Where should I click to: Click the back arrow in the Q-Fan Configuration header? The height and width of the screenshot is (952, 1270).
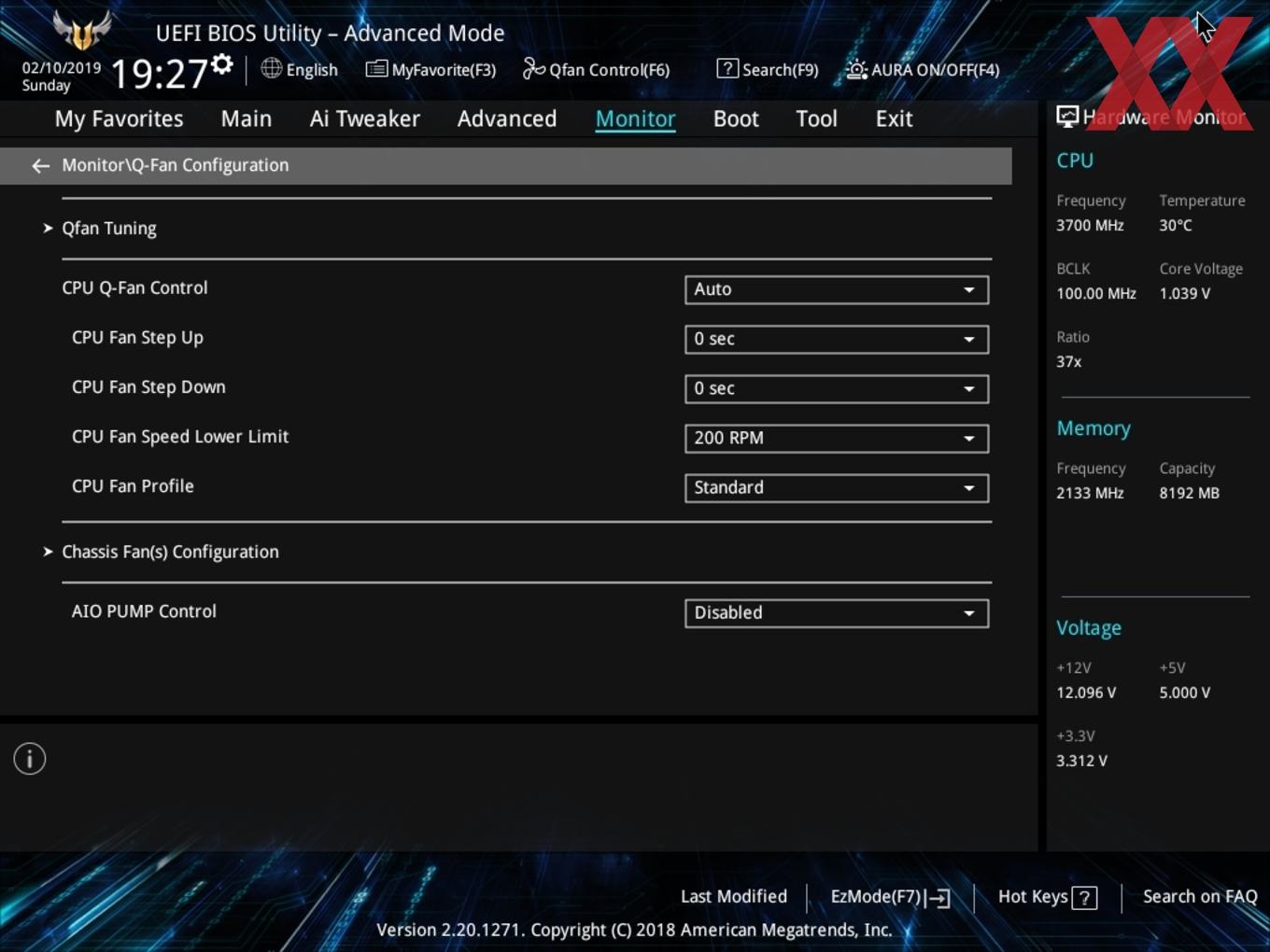point(40,166)
